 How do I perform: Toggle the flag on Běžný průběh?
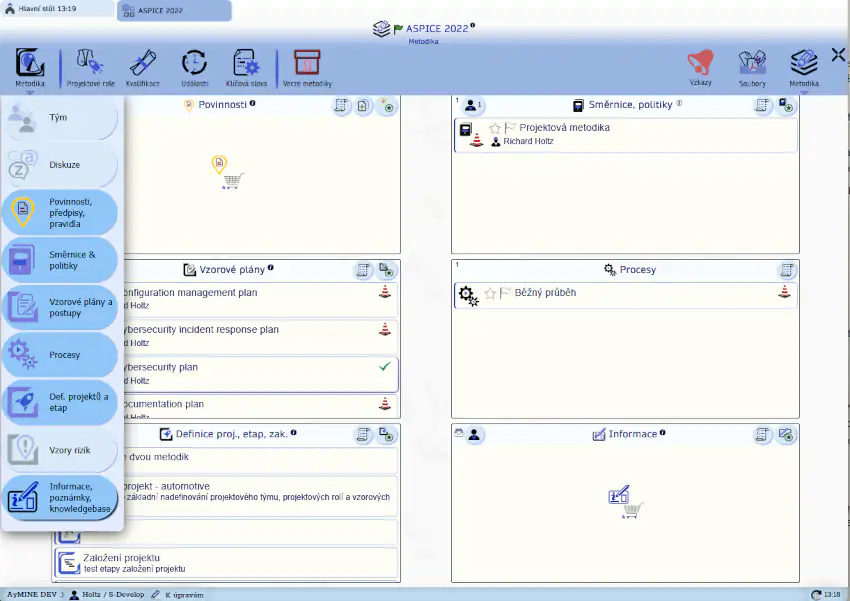(x=507, y=293)
